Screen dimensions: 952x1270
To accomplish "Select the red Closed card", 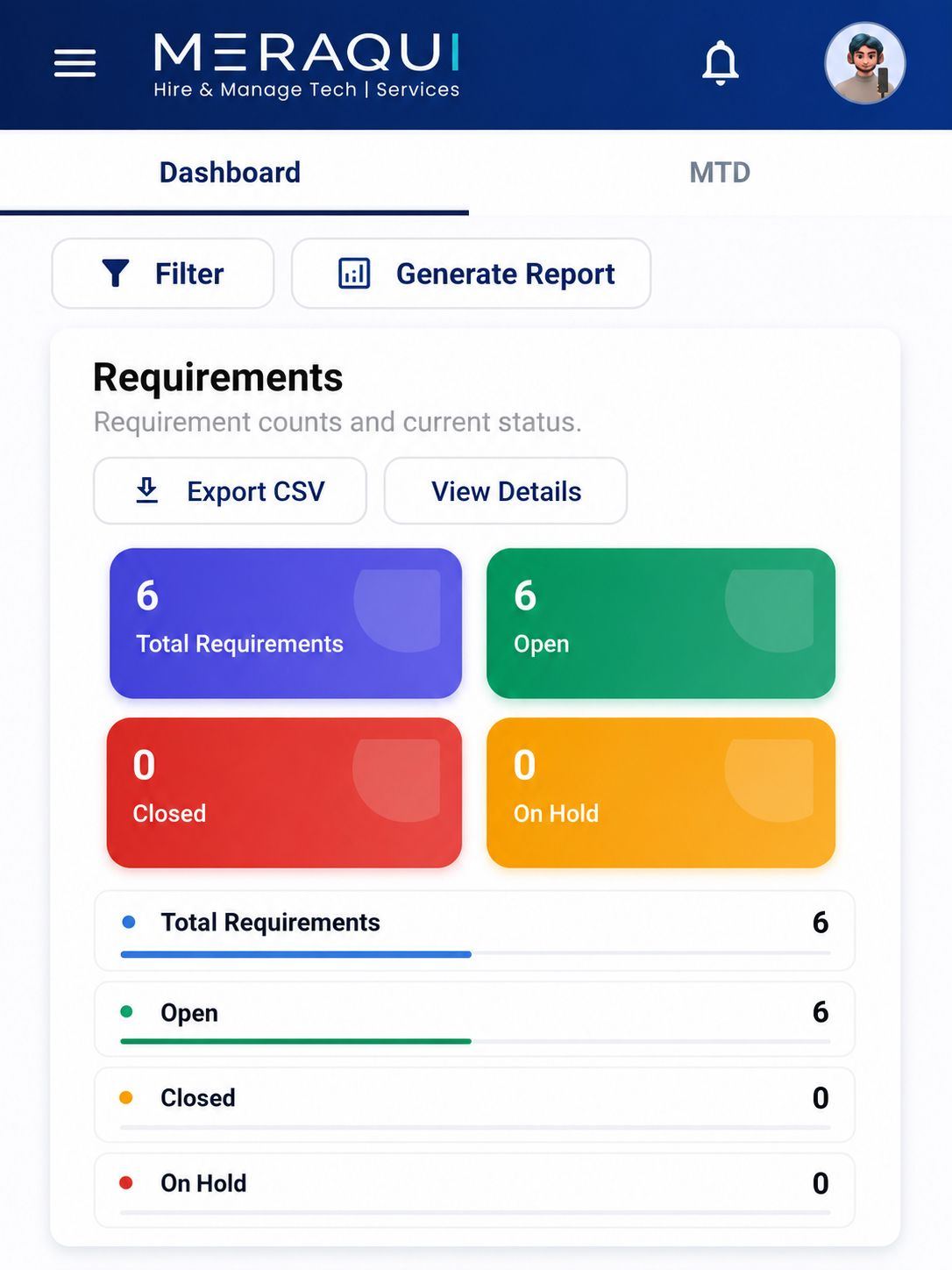I will pyautogui.click(x=284, y=793).
